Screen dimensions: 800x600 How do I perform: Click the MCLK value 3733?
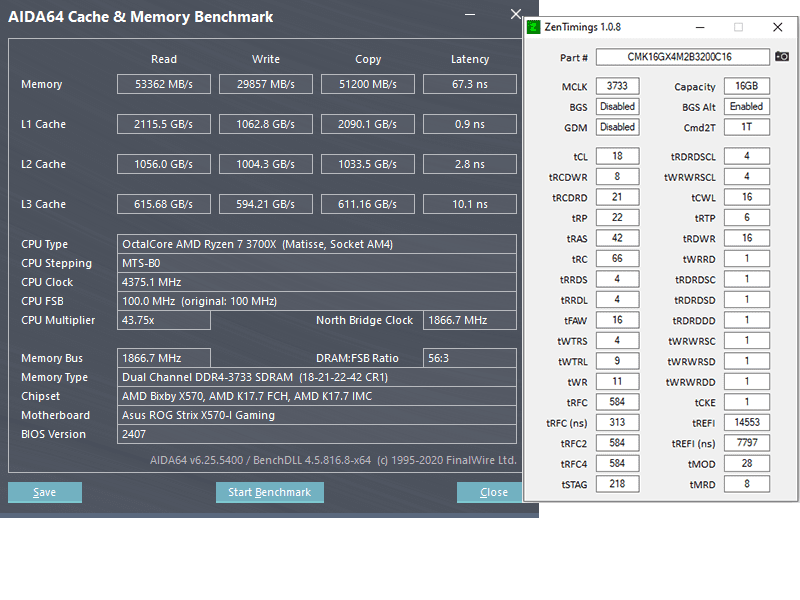coord(617,86)
